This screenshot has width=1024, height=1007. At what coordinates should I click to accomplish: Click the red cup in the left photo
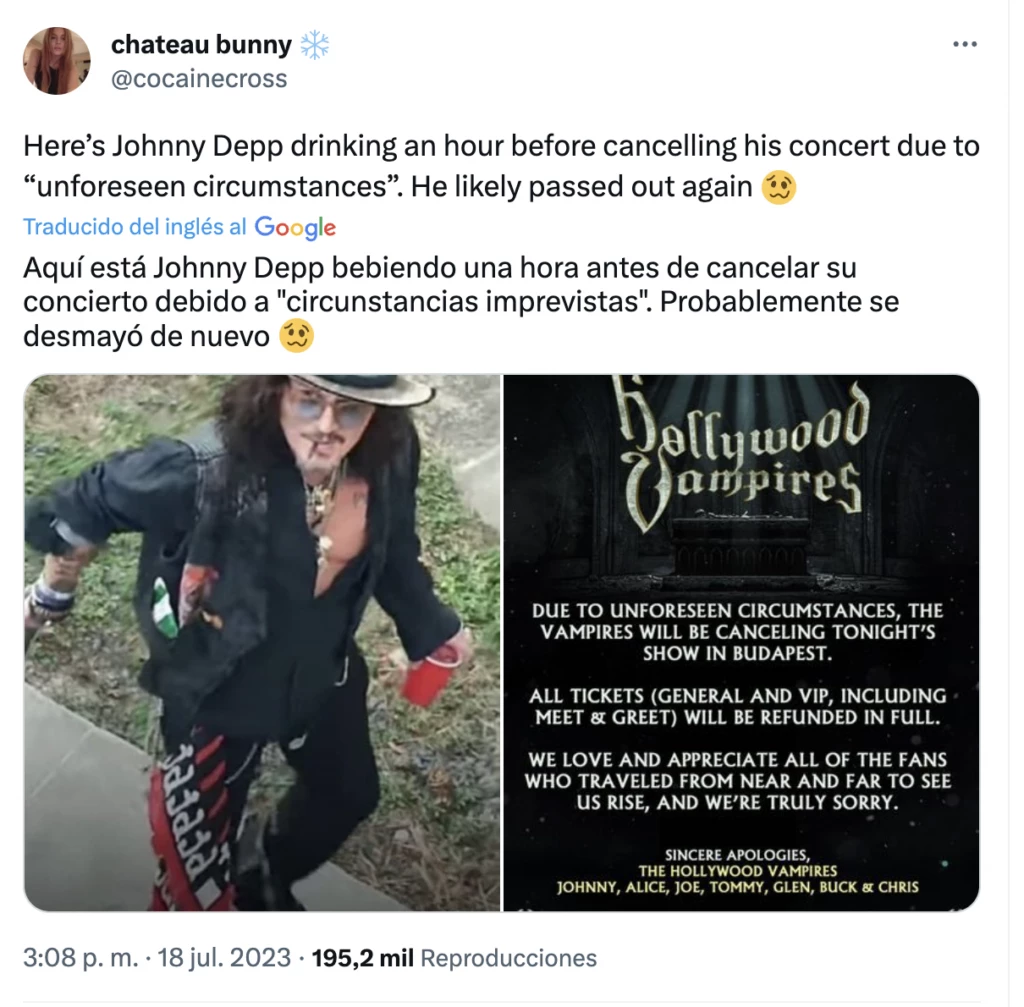click(428, 674)
